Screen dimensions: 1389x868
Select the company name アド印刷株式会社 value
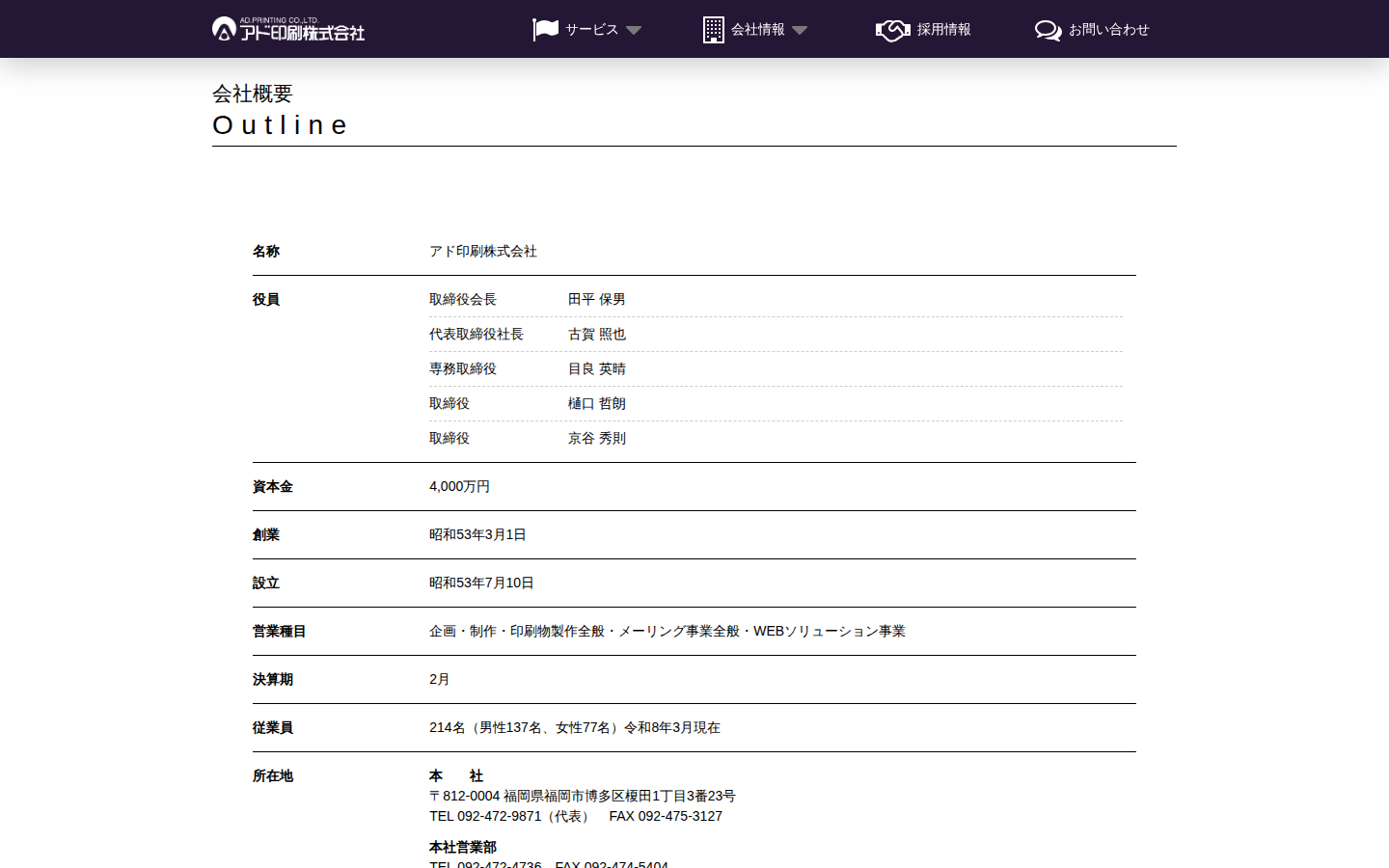coord(483,252)
